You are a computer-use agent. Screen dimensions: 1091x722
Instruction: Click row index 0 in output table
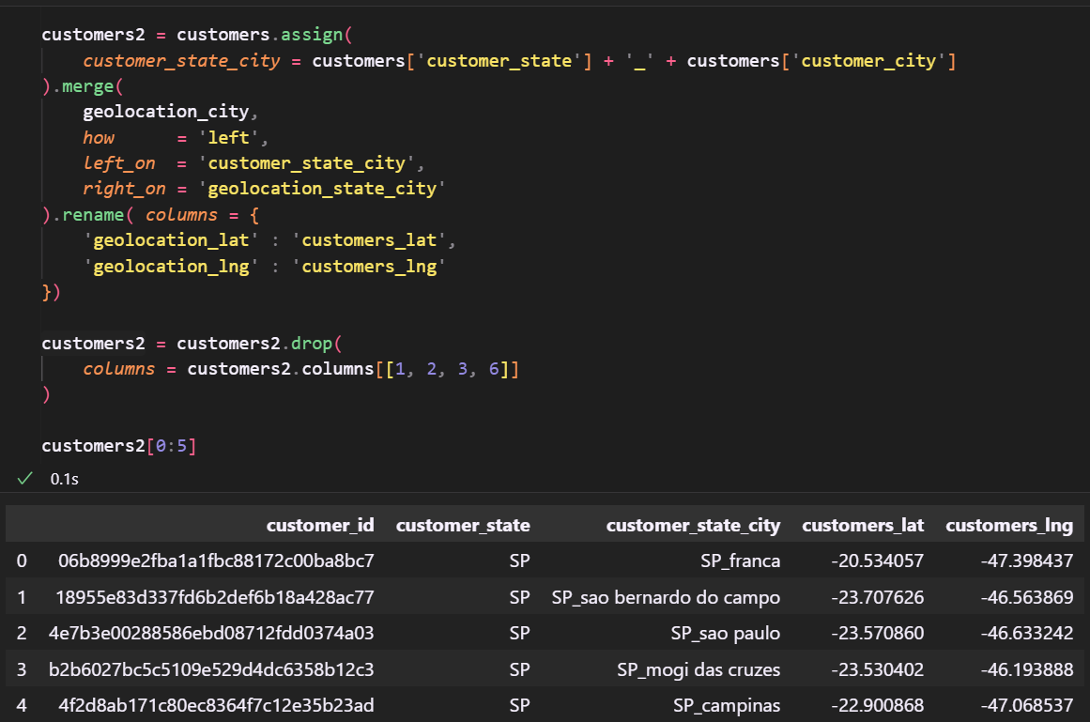click(x=21, y=561)
